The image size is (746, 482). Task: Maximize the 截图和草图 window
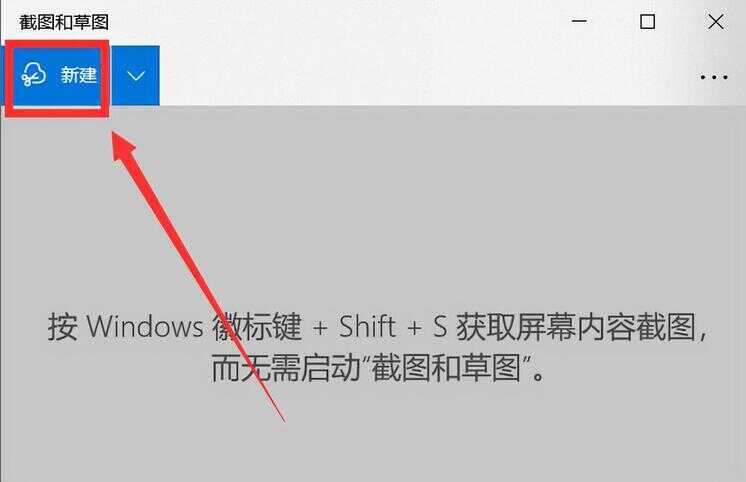[x=647, y=21]
